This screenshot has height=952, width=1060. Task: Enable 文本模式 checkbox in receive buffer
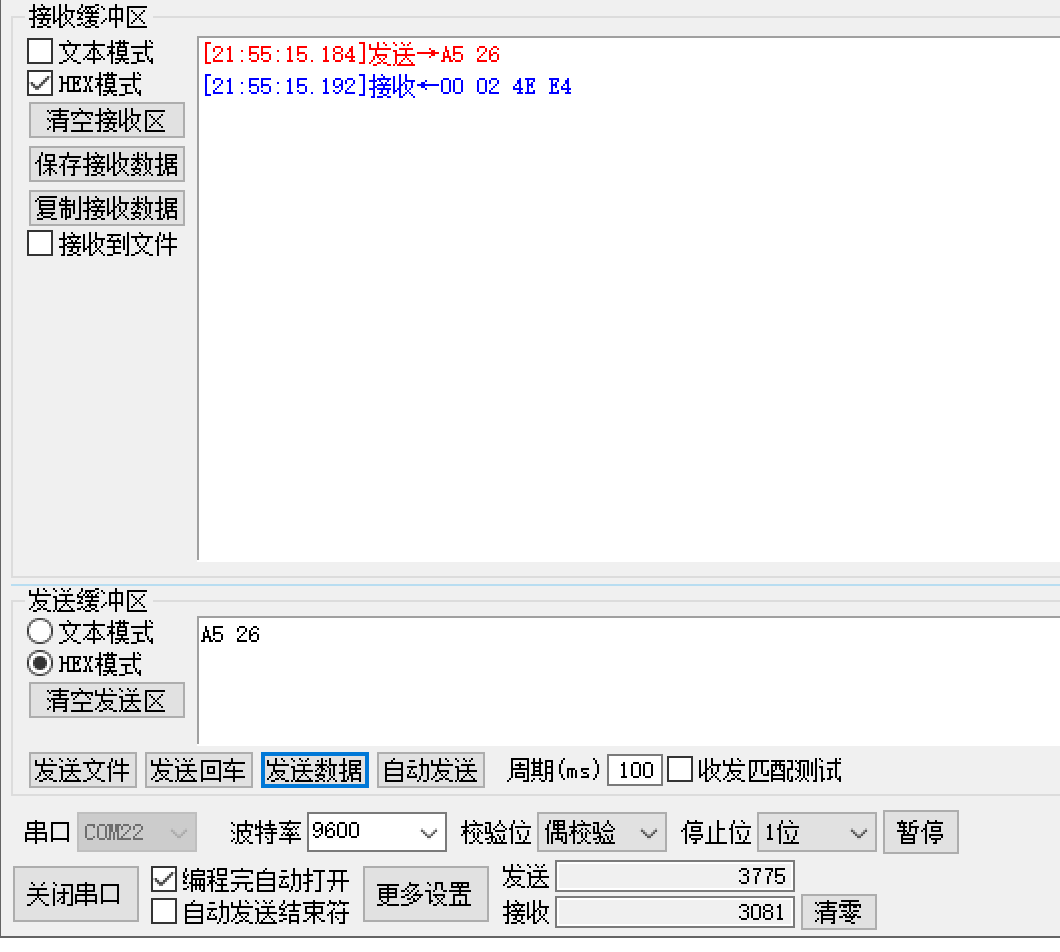(40, 51)
